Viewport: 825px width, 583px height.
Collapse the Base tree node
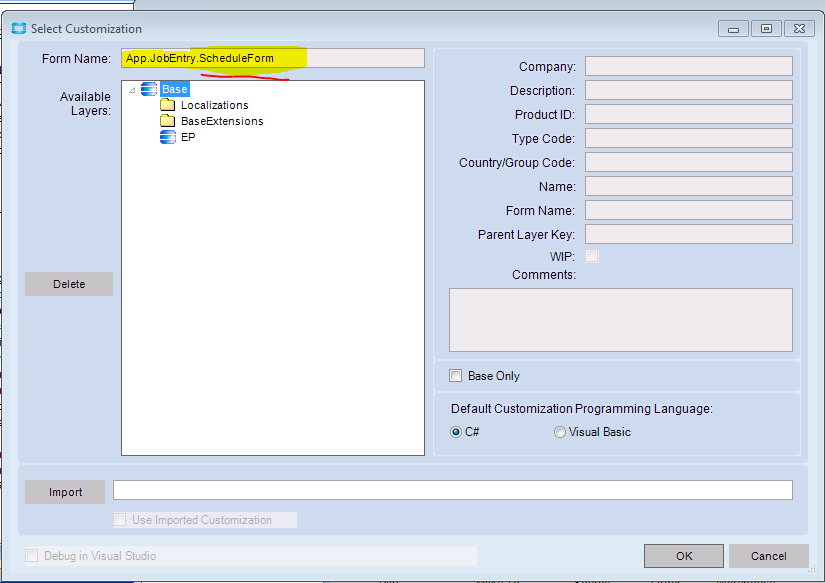pyautogui.click(x=133, y=90)
